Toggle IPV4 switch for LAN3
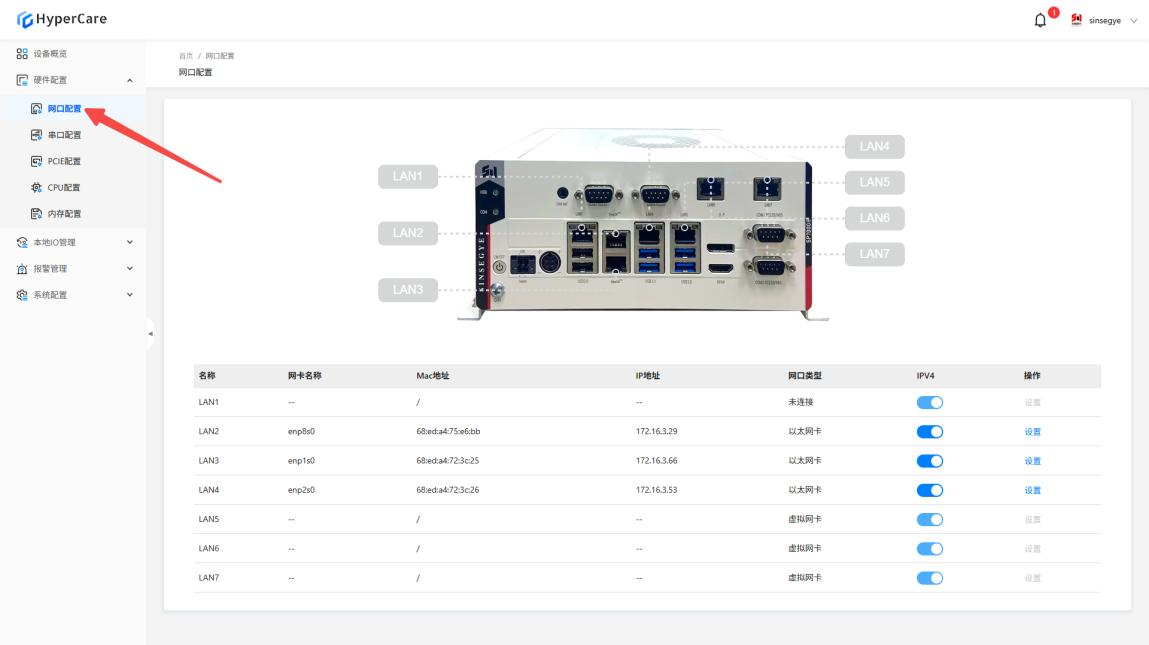 929,461
